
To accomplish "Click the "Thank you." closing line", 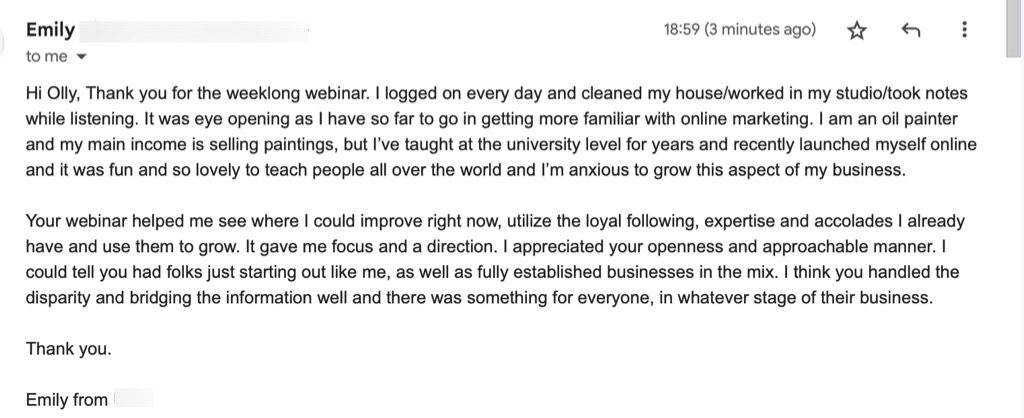I will click(x=69, y=349).
